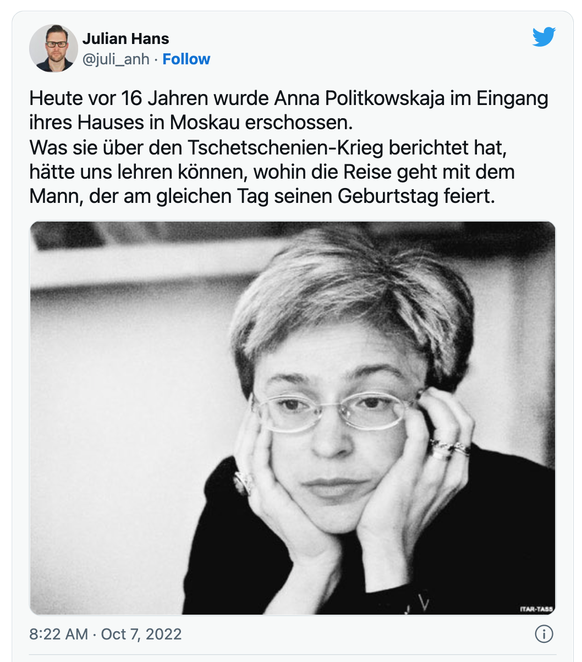Click the tweet line mentioning Moskau
The width and height of the screenshot is (582, 662).
191,123
